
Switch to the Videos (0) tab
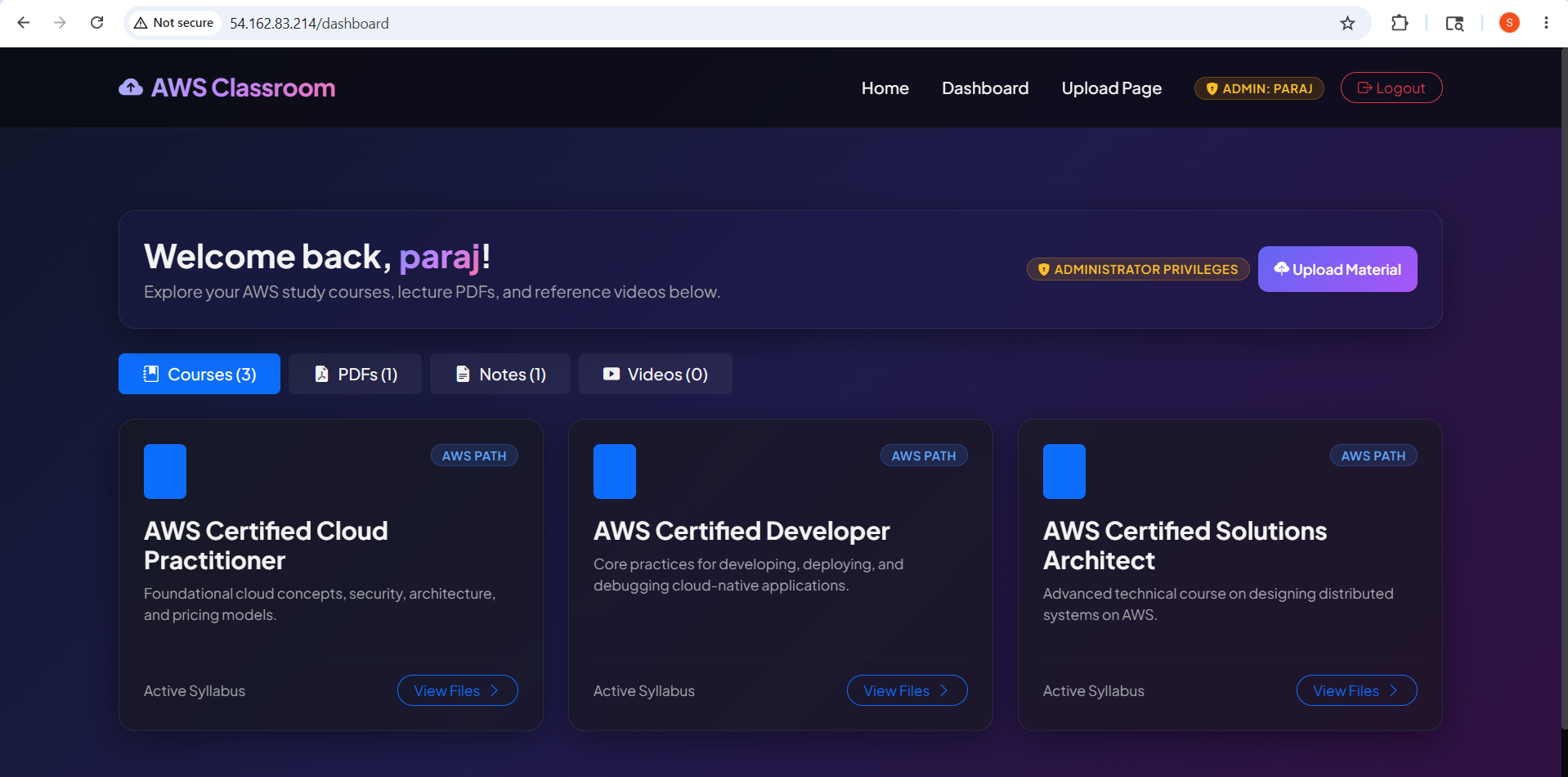[x=656, y=374]
